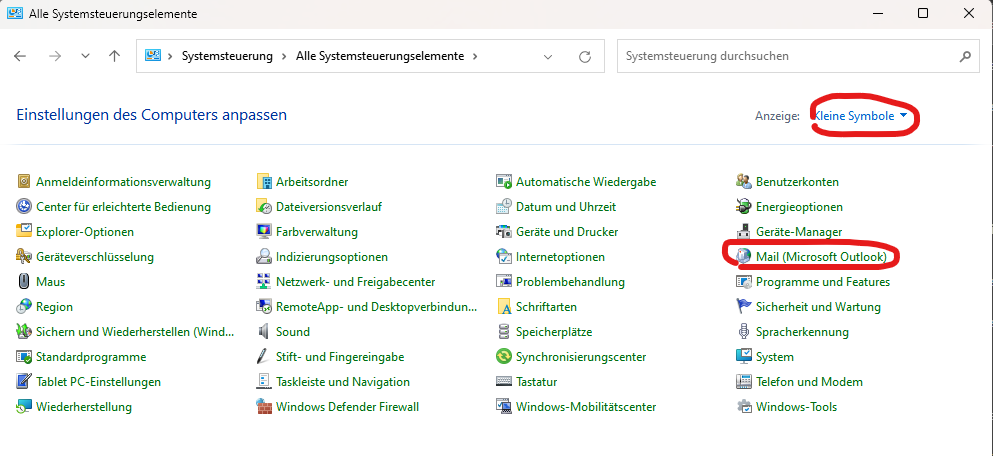Click the Geräte-Manager icon
The height and width of the screenshot is (456, 993).
pyautogui.click(x=743, y=232)
